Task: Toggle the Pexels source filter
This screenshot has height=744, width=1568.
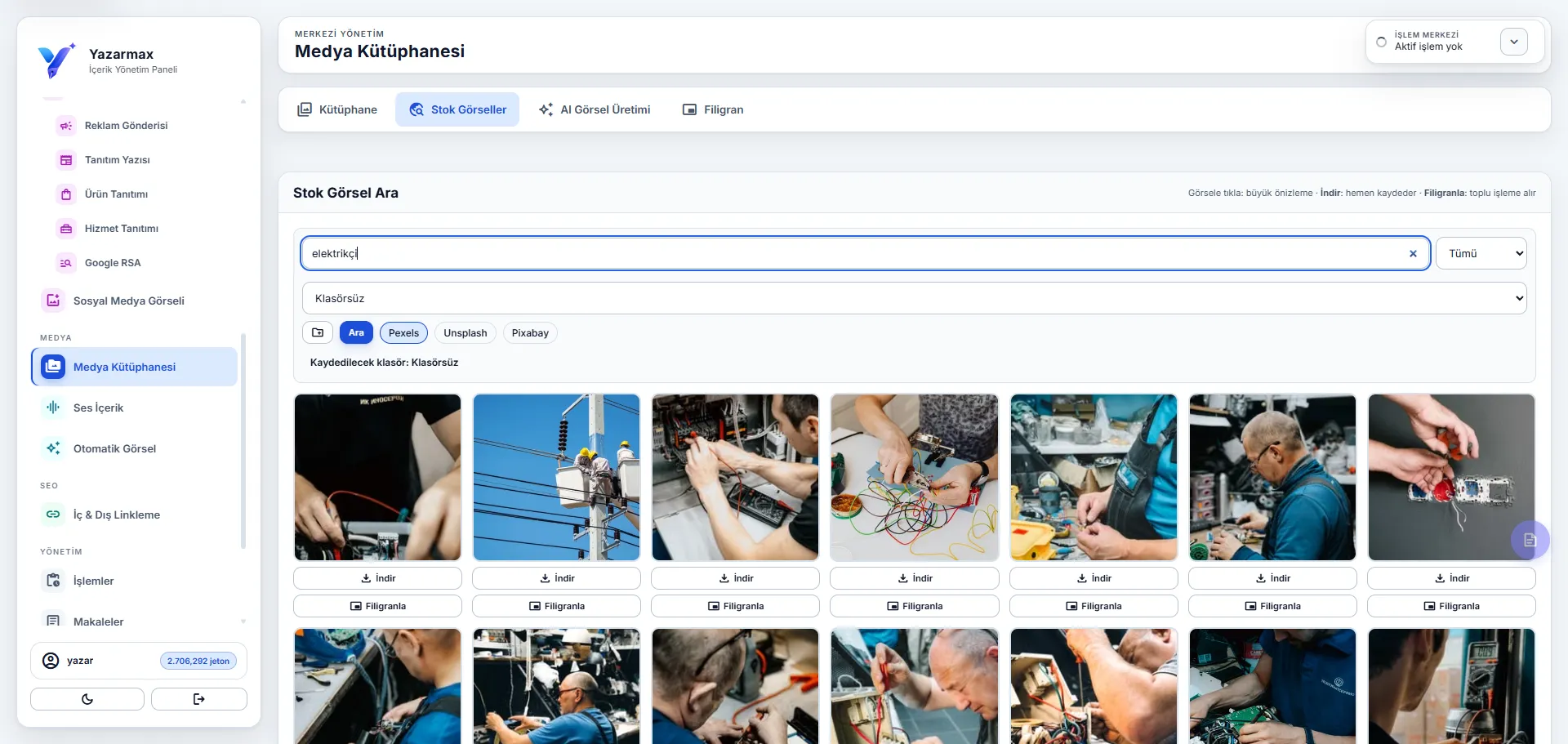Action: click(x=403, y=333)
